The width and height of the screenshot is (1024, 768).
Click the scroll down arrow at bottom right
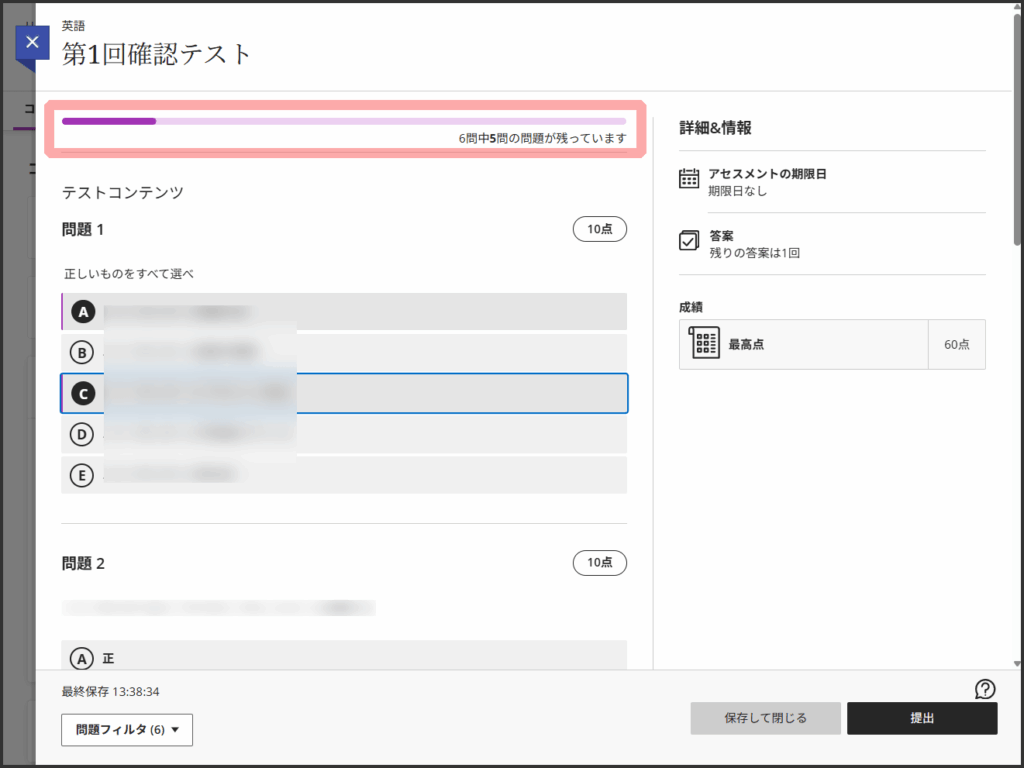pos(1018,663)
